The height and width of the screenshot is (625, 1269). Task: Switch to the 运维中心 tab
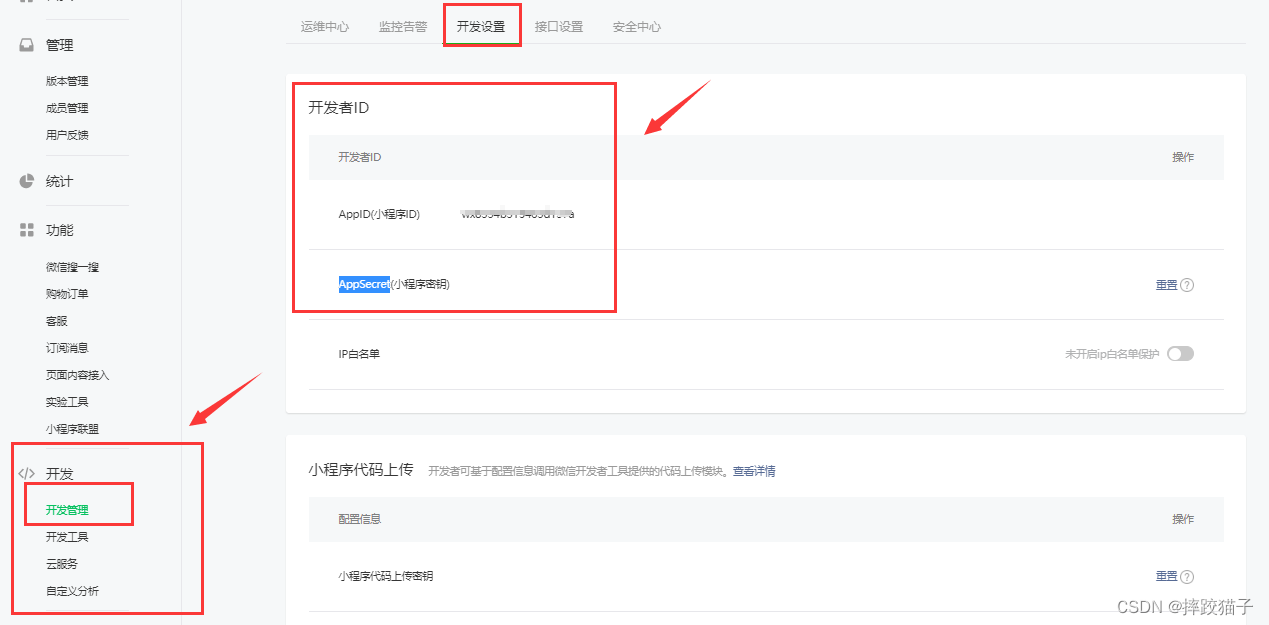(325, 27)
